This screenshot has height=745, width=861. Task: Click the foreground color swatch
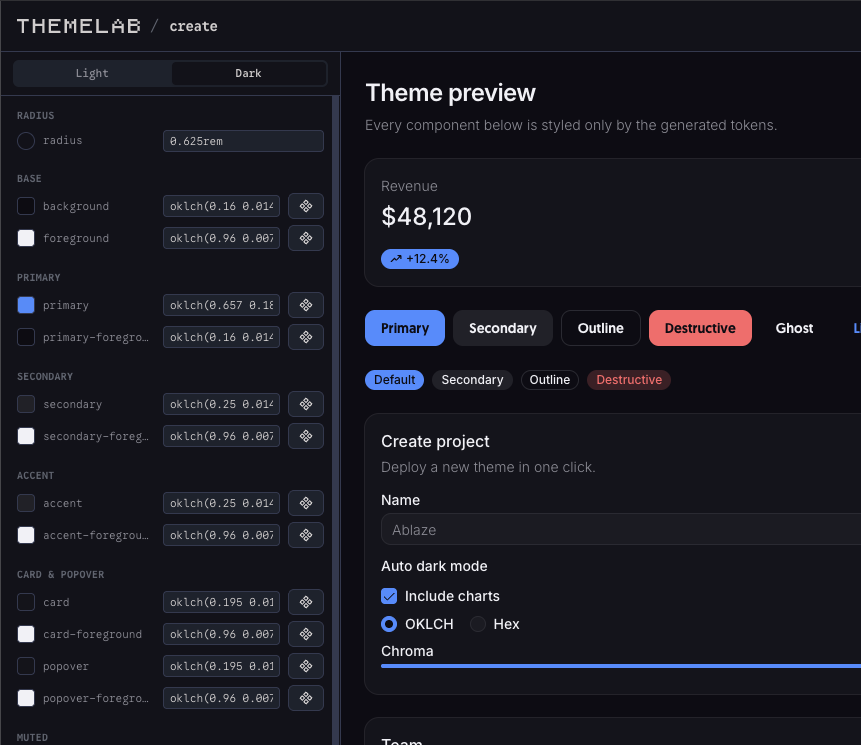[x=26, y=238]
